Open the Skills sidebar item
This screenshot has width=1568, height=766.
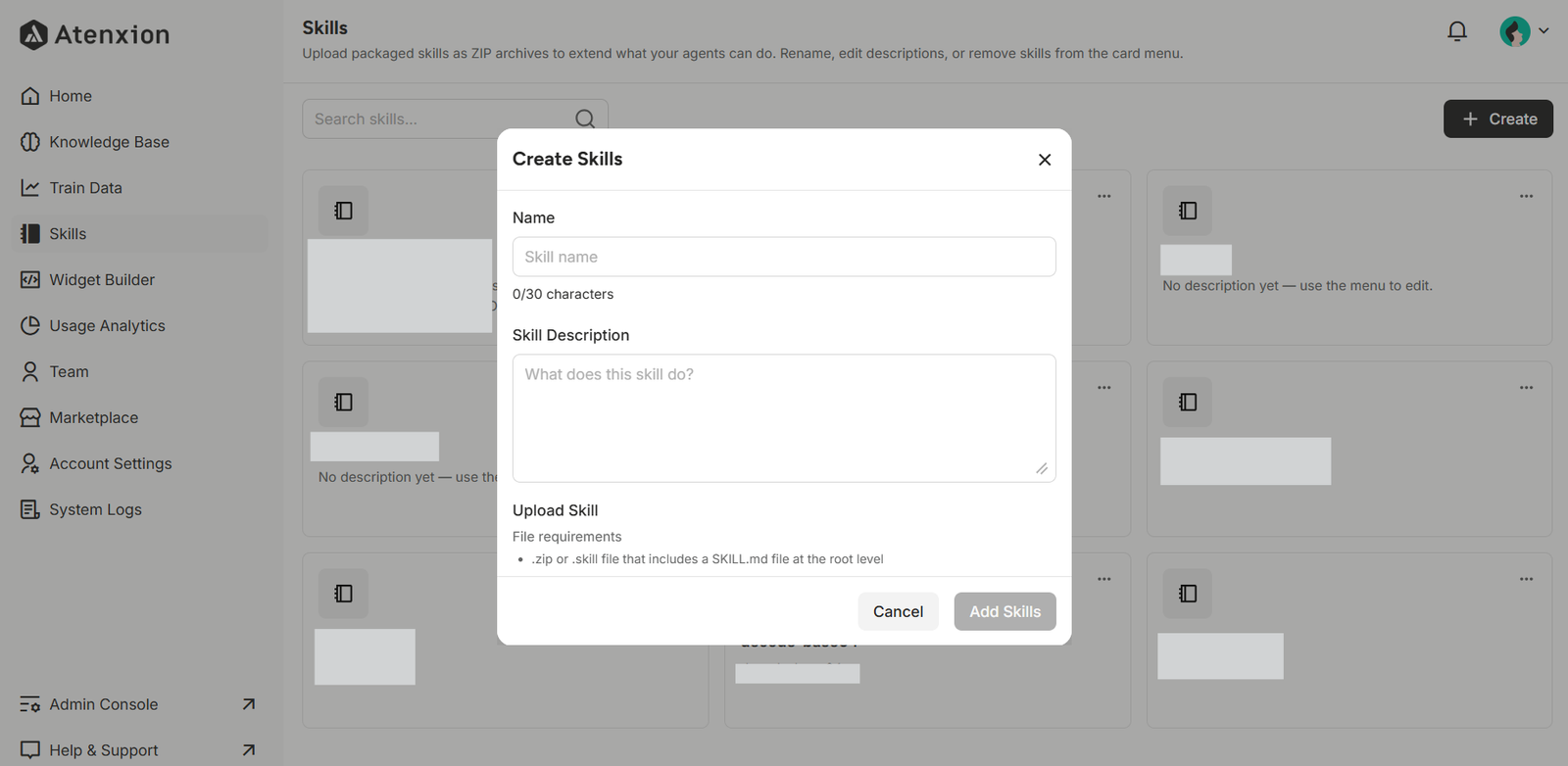[x=139, y=234]
